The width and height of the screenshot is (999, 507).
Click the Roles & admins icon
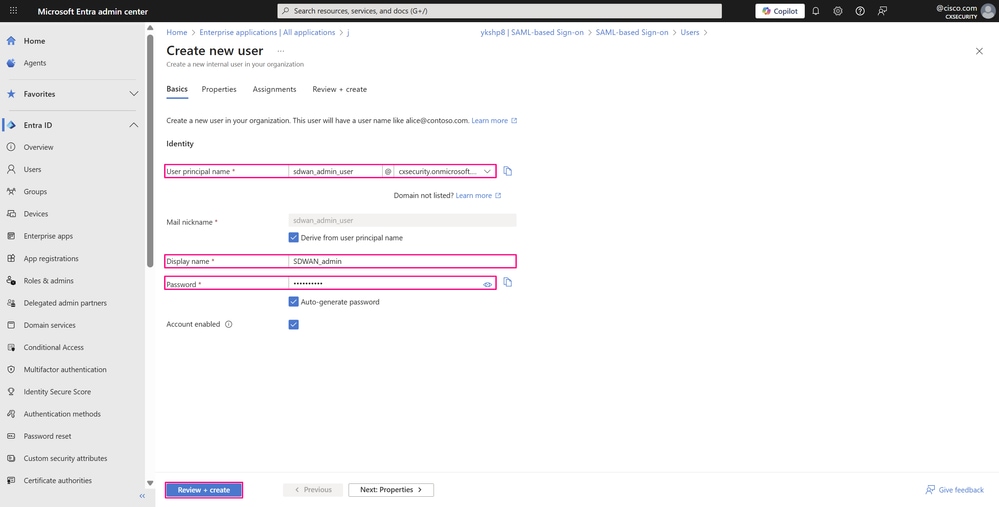click(11, 281)
